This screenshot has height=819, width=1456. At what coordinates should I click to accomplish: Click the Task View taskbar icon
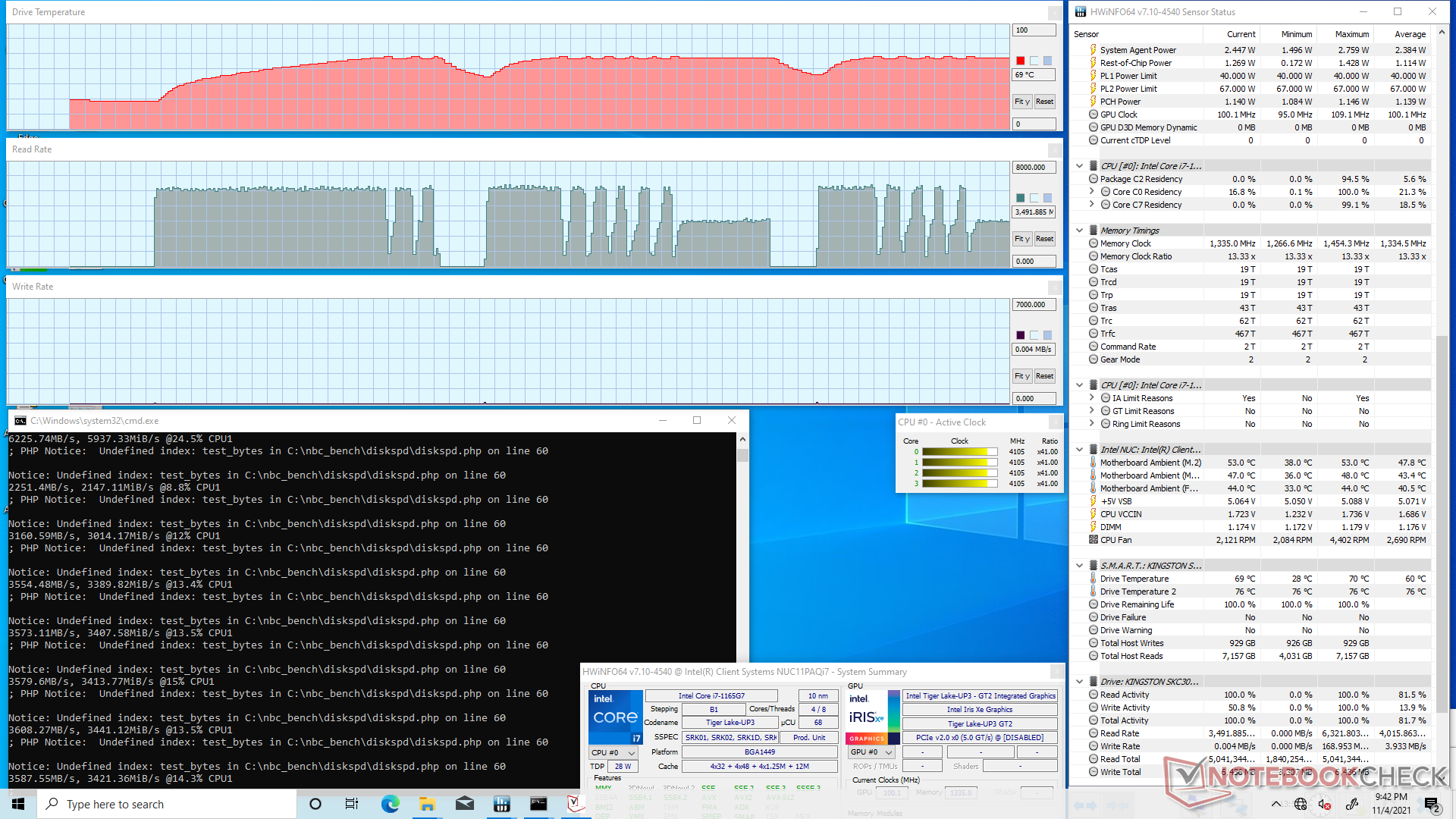click(352, 804)
